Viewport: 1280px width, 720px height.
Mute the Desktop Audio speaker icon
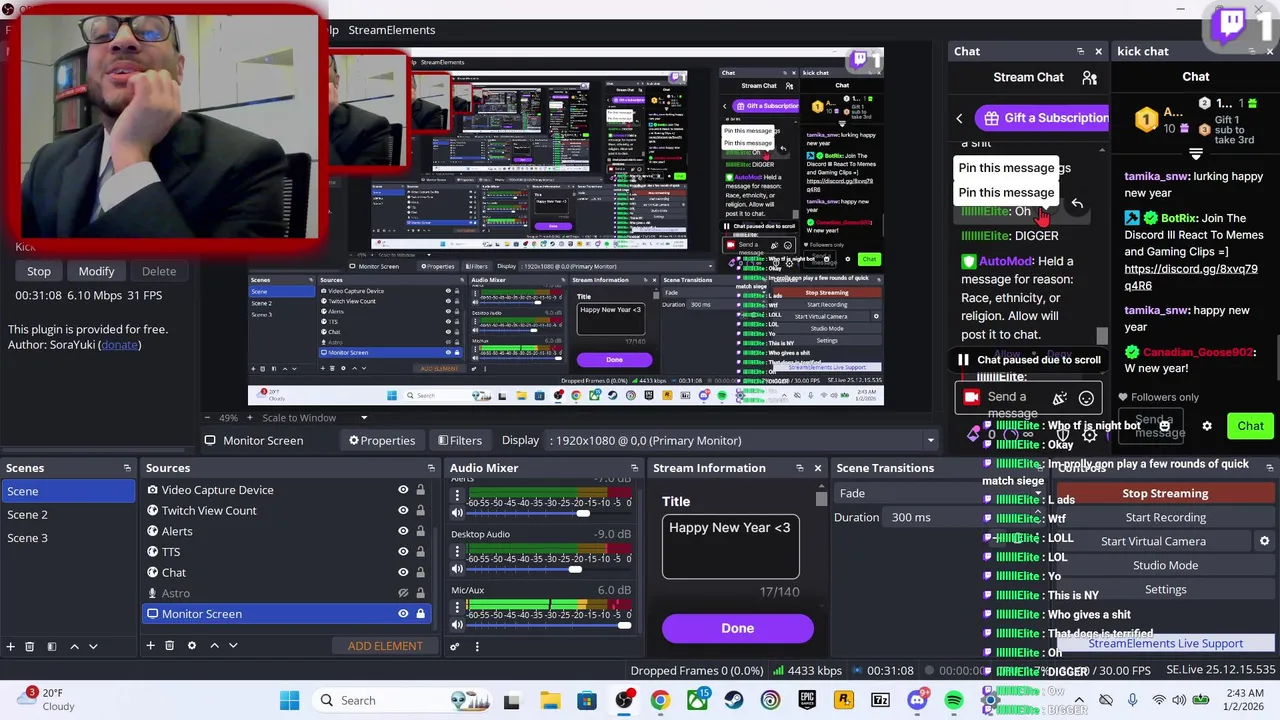tap(457, 569)
